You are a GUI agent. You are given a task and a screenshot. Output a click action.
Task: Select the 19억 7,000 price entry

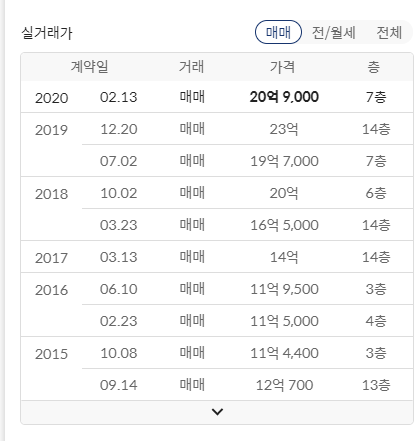click(x=284, y=161)
